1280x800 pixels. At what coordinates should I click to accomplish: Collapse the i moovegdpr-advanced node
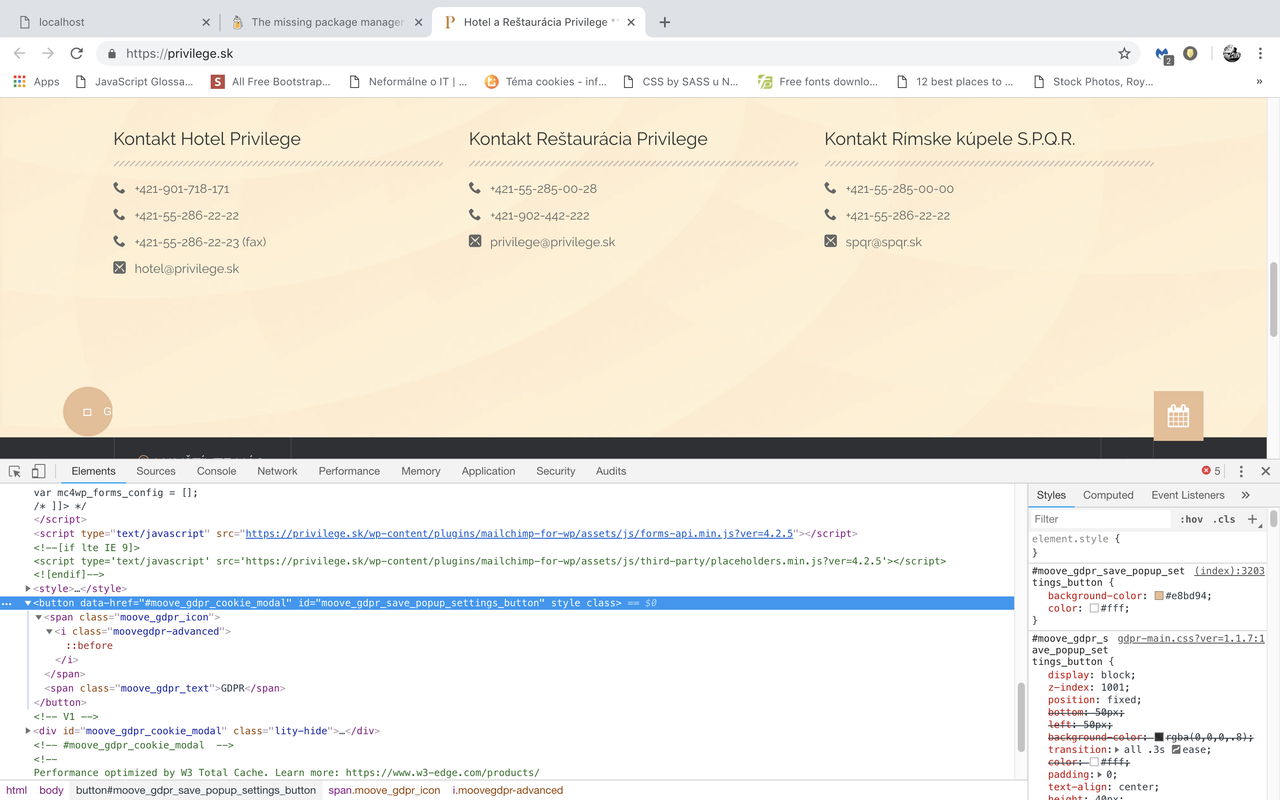point(50,631)
